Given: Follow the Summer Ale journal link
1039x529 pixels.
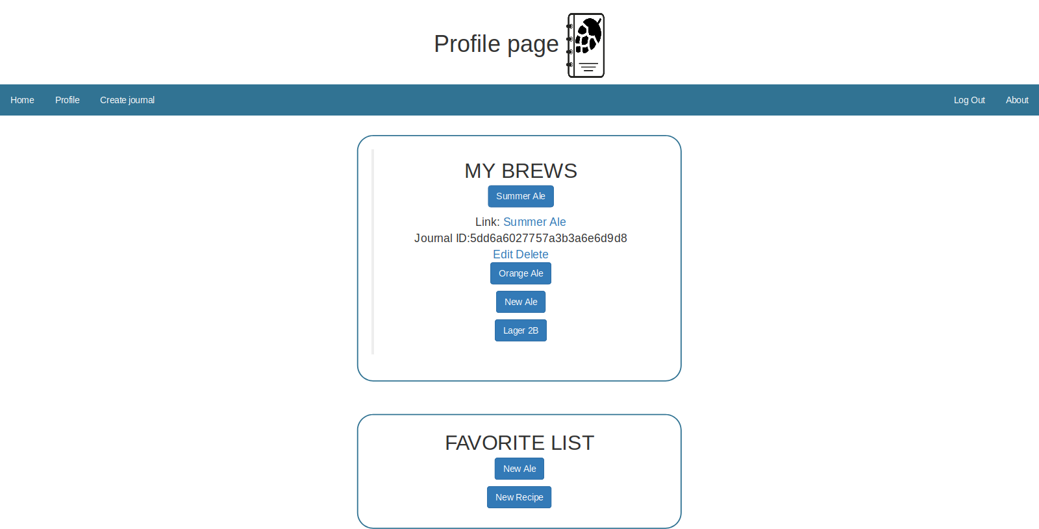Looking at the screenshot, I should coord(534,222).
